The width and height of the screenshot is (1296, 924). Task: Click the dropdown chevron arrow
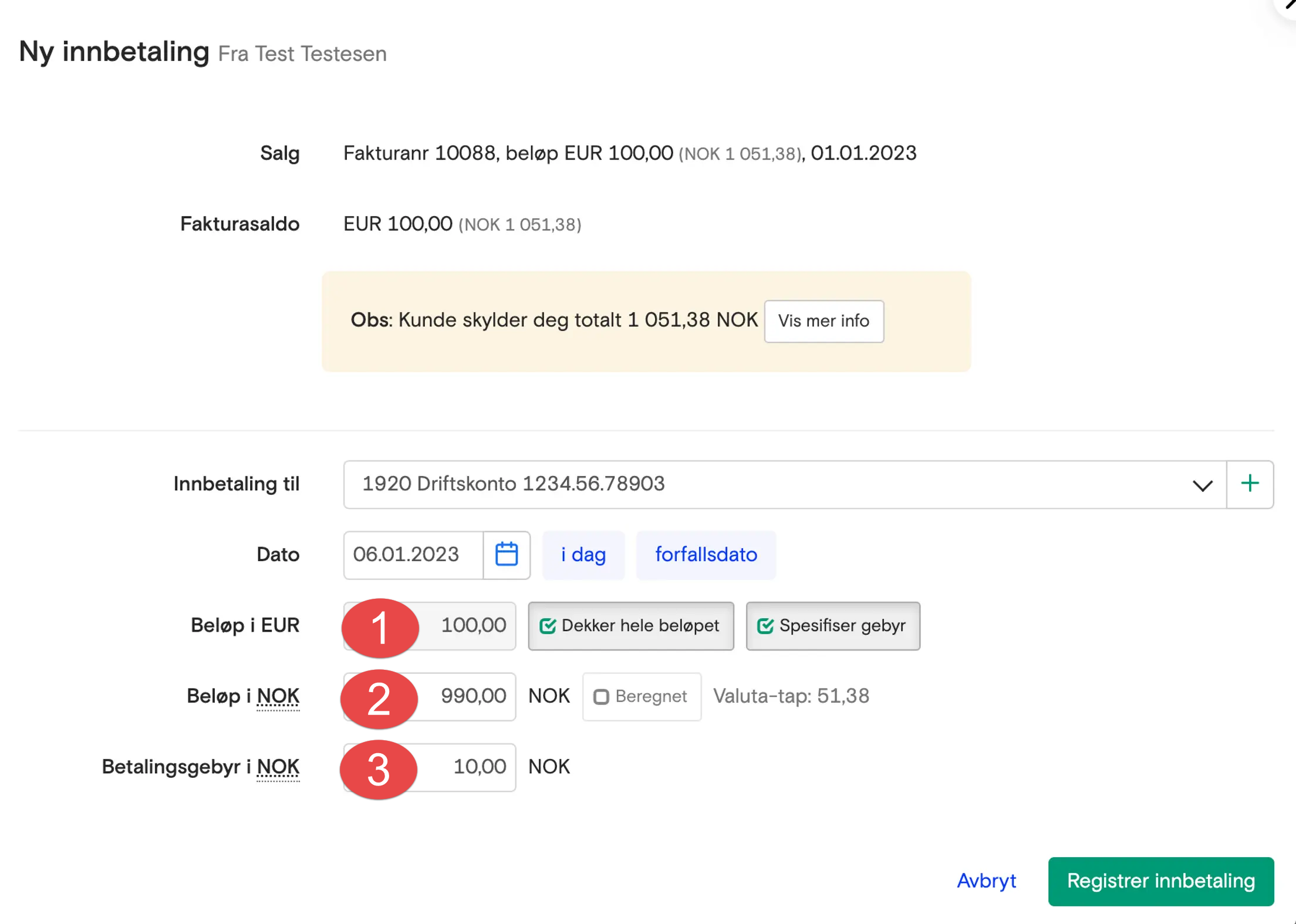tap(1202, 485)
